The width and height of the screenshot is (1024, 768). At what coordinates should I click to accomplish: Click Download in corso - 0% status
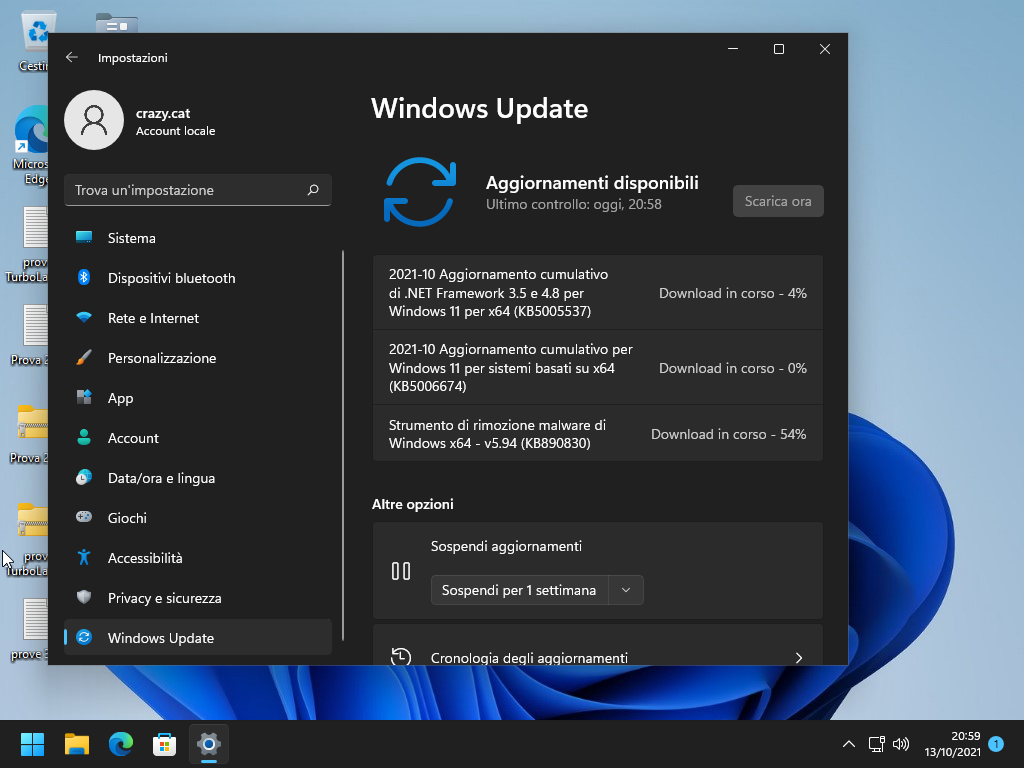tap(733, 368)
